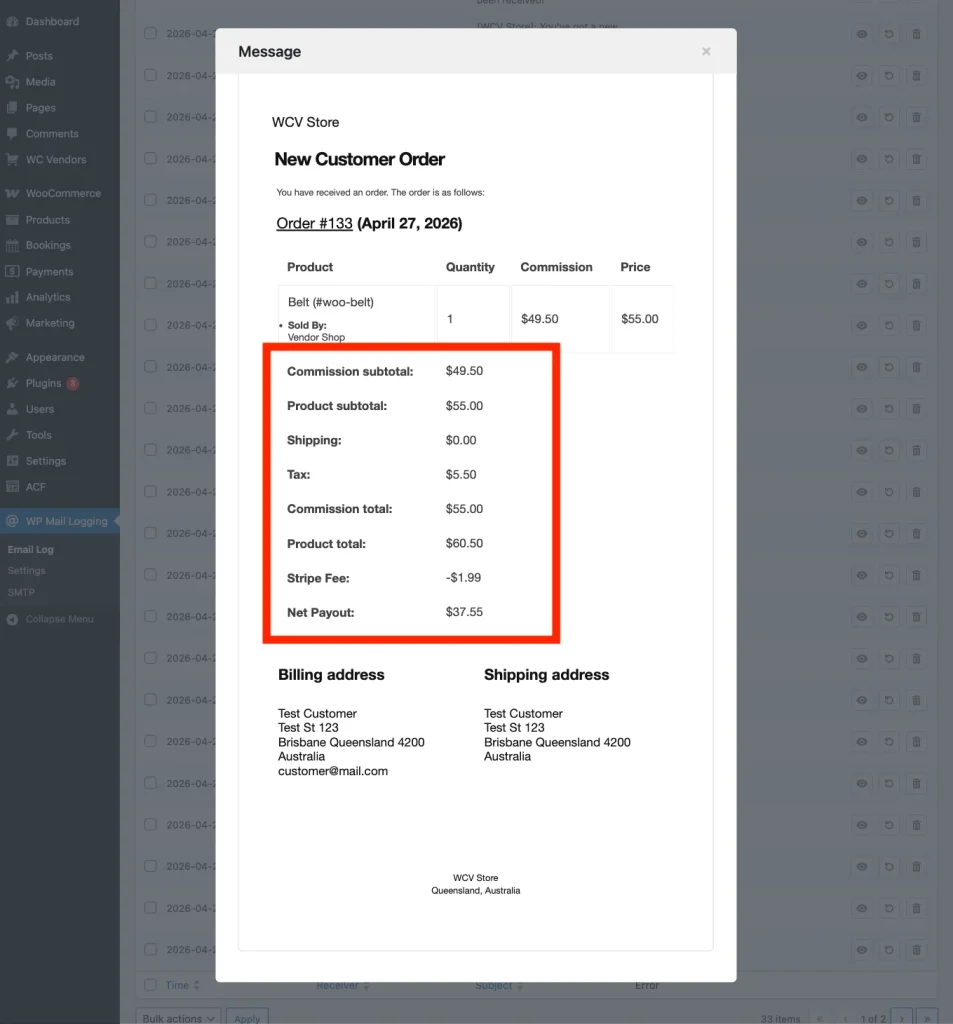
Task: Click the WooCommerce logo icon
Action: coord(12,193)
